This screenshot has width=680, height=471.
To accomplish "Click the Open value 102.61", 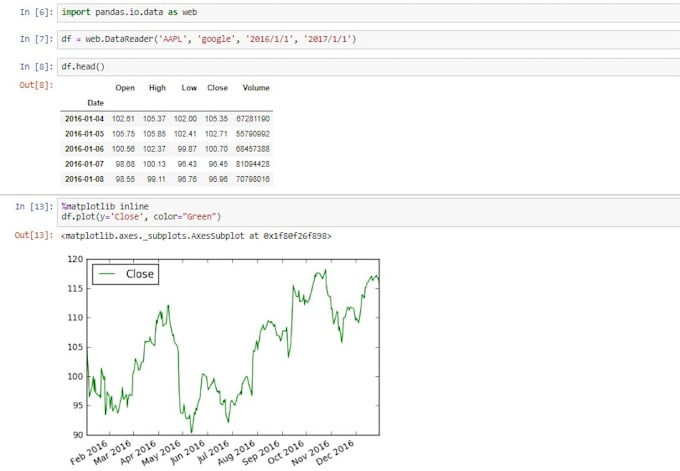I will (123, 119).
